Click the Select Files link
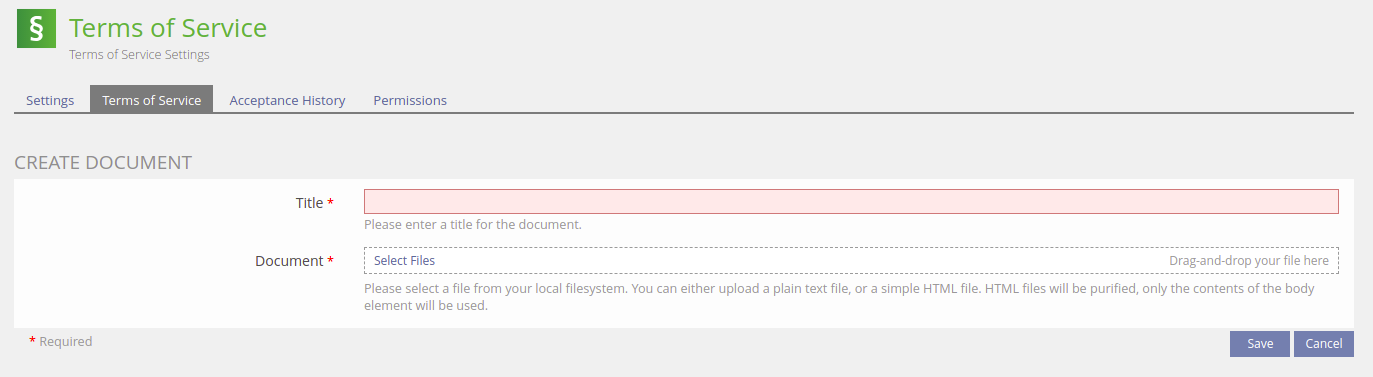The image size is (1373, 377). click(404, 260)
